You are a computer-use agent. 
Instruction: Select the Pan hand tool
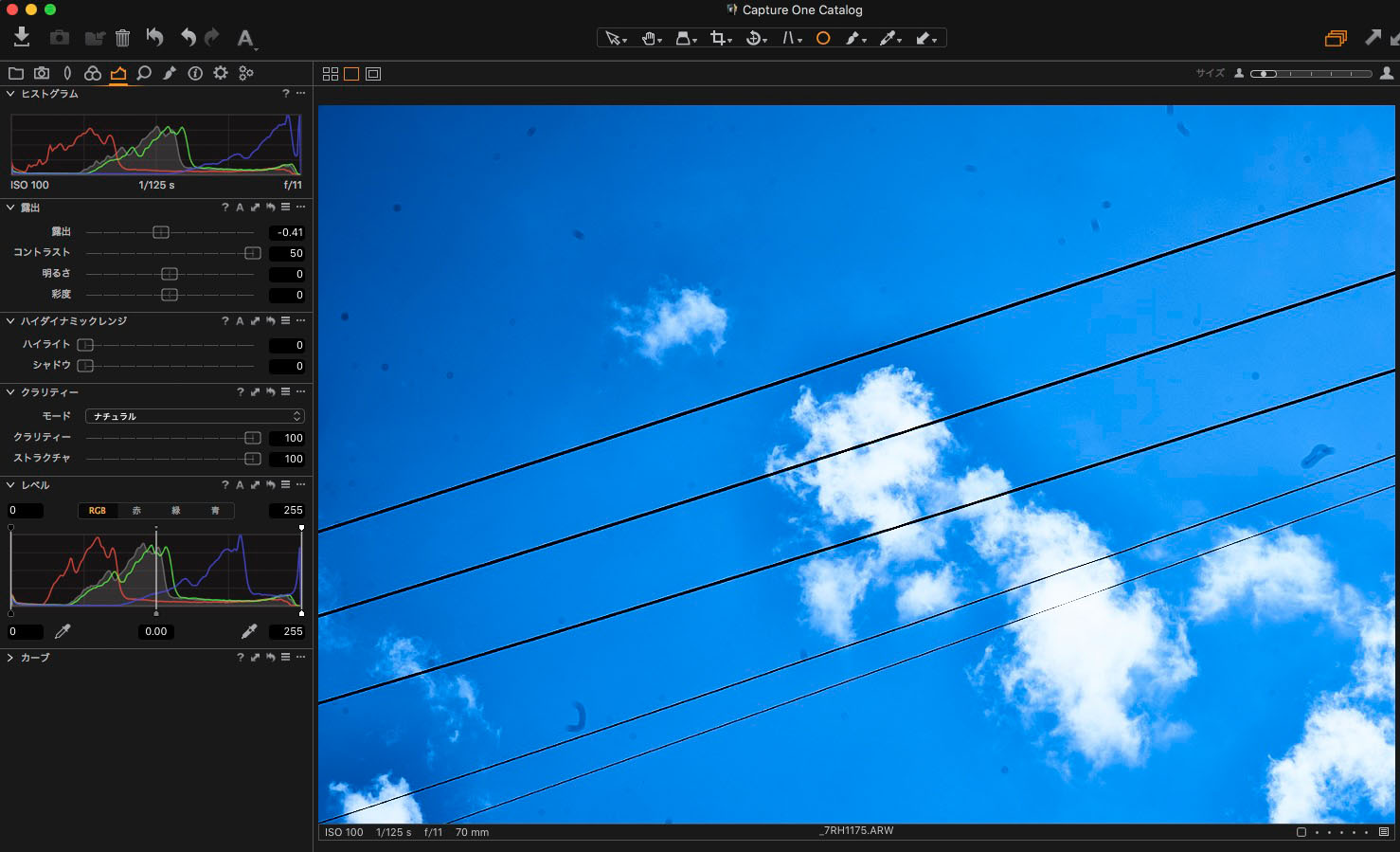pyautogui.click(x=649, y=38)
